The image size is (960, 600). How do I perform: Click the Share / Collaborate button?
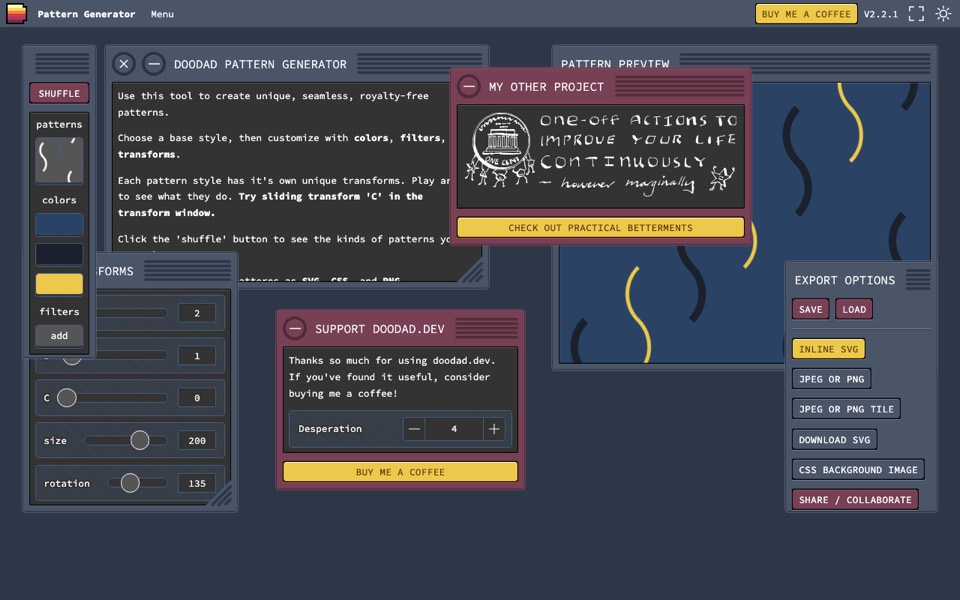[x=855, y=500]
